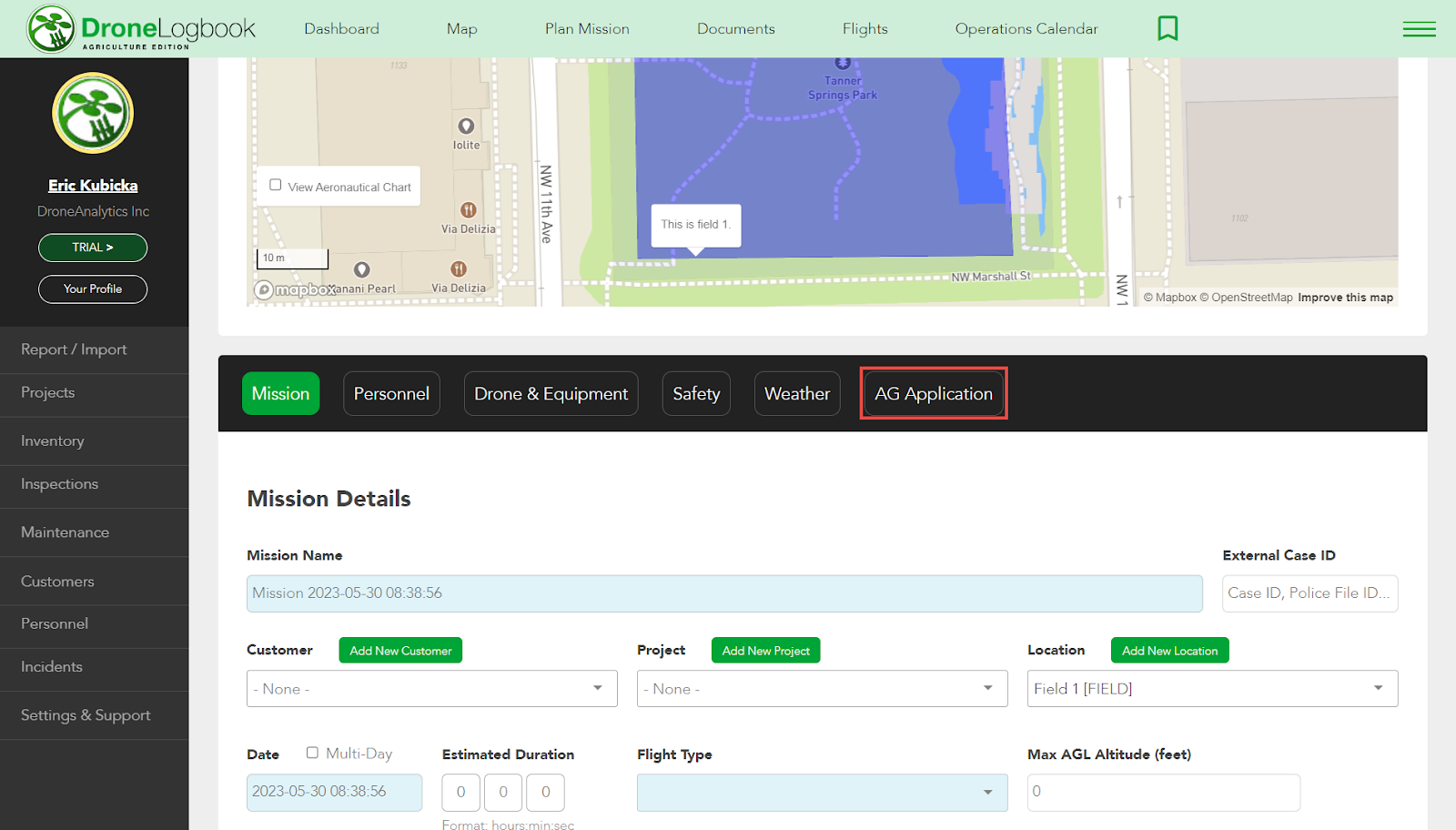The image size is (1456, 830).
Task: Open Maintenance in sidebar
Action: [94, 532]
